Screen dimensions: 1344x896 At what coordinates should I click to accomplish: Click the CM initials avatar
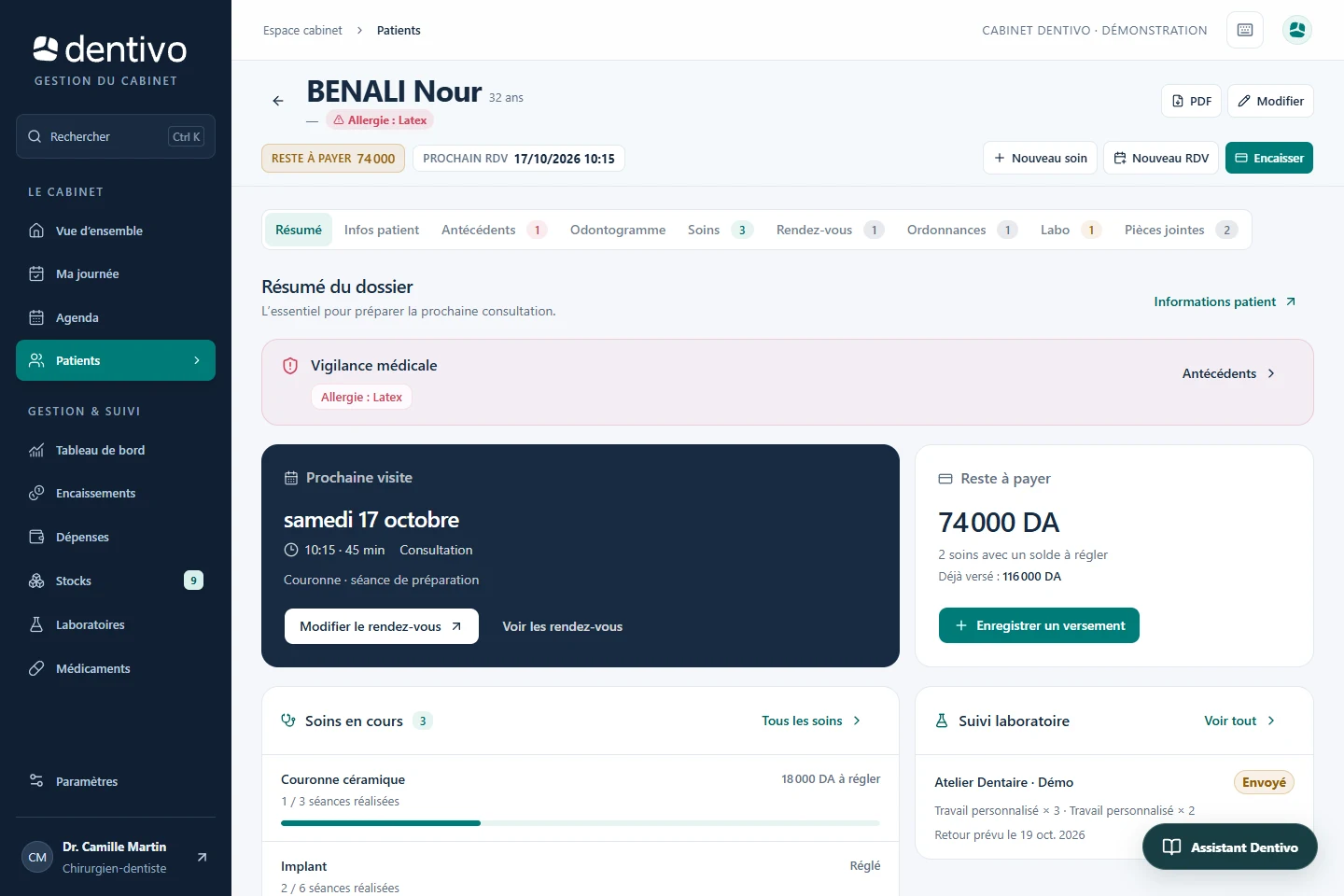pyautogui.click(x=37, y=857)
